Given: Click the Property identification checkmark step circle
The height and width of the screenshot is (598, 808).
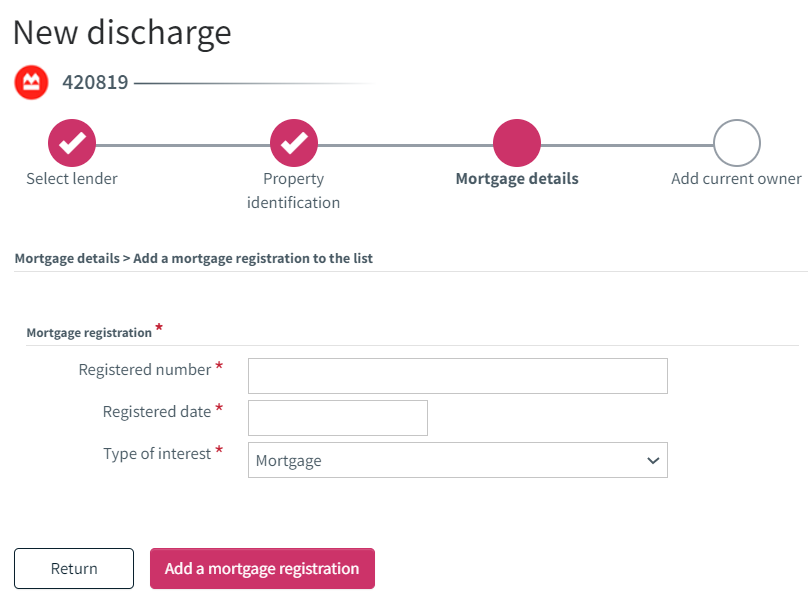Looking at the screenshot, I should point(294,143).
